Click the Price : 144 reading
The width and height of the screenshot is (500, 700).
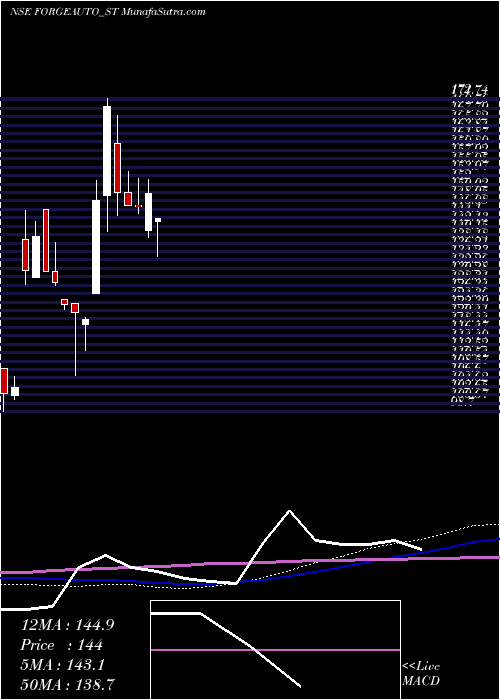(62, 645)
